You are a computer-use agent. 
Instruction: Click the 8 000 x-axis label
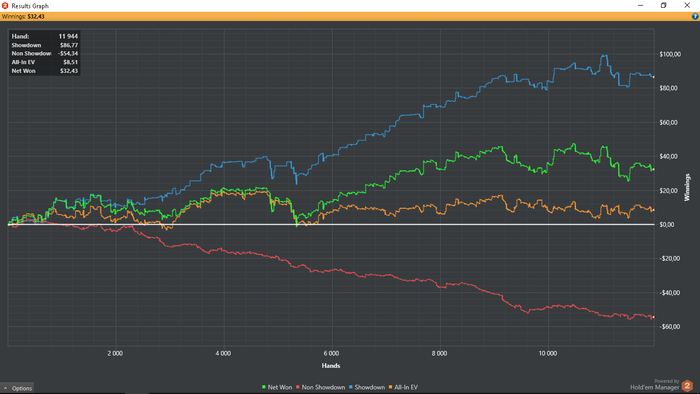tap(439, 353)
